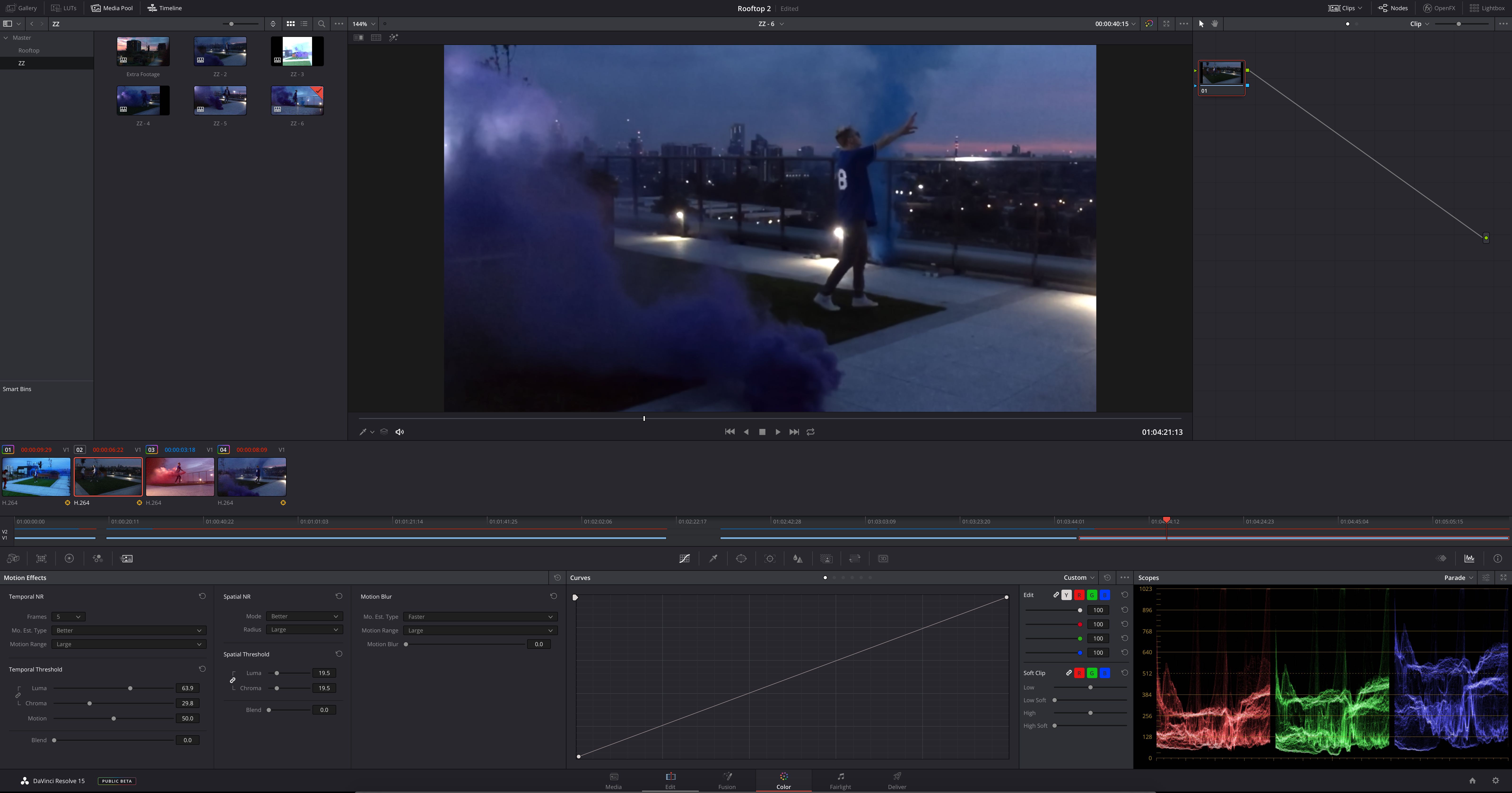The image size is (1512, 793).
Task: Switch to the Deliver page
Action: click(x=897, y=781)
